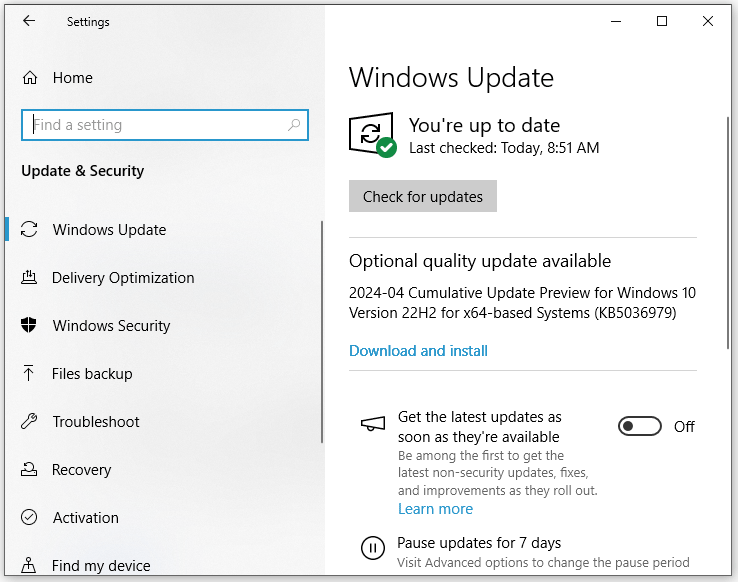Viewport: 738px width, 582px height.
Task: Click the Files backup arrow icon
Action: [28, 373]
